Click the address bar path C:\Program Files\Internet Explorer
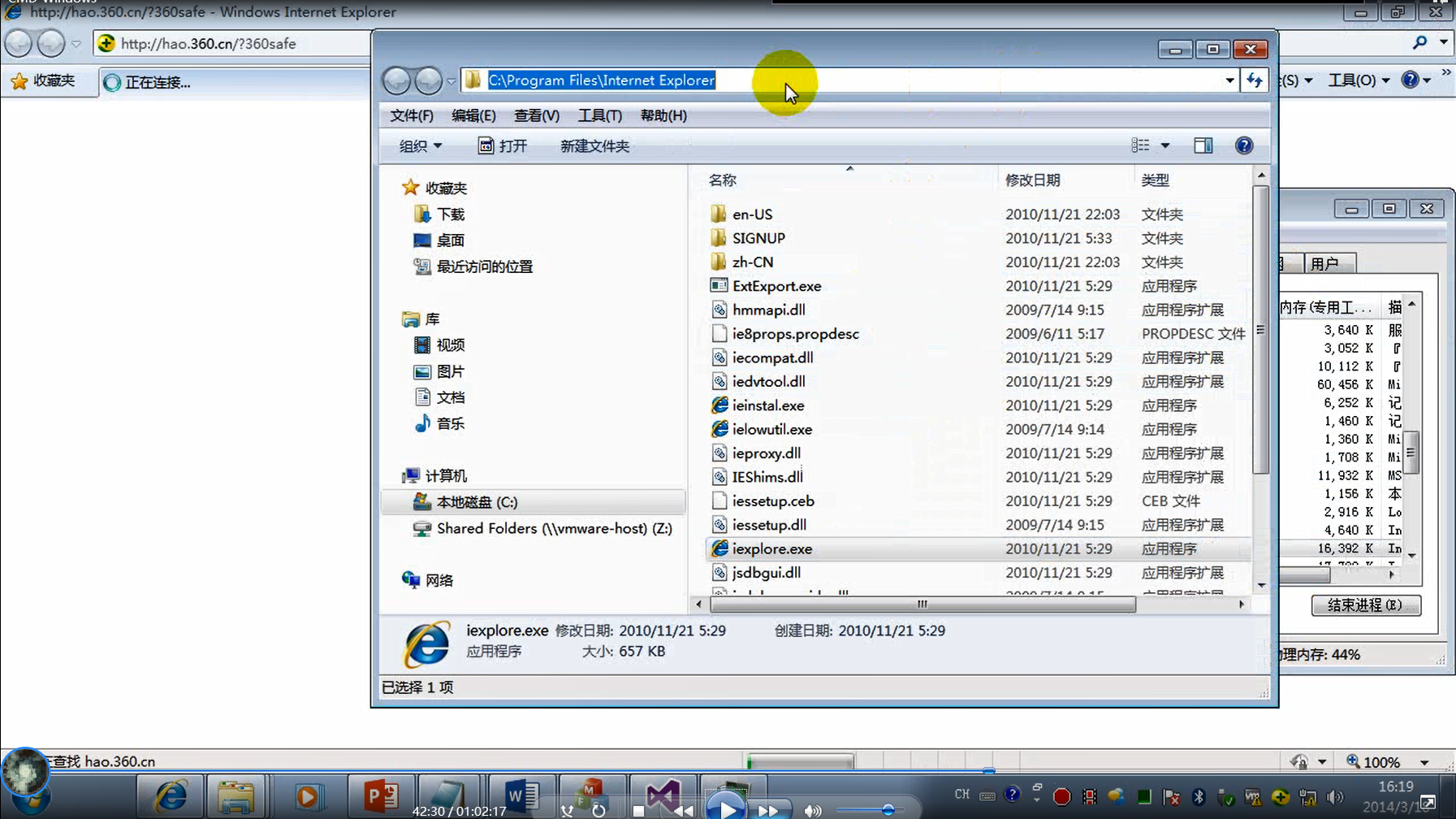Screen dimensions: 1456x819 pos(601,80)
